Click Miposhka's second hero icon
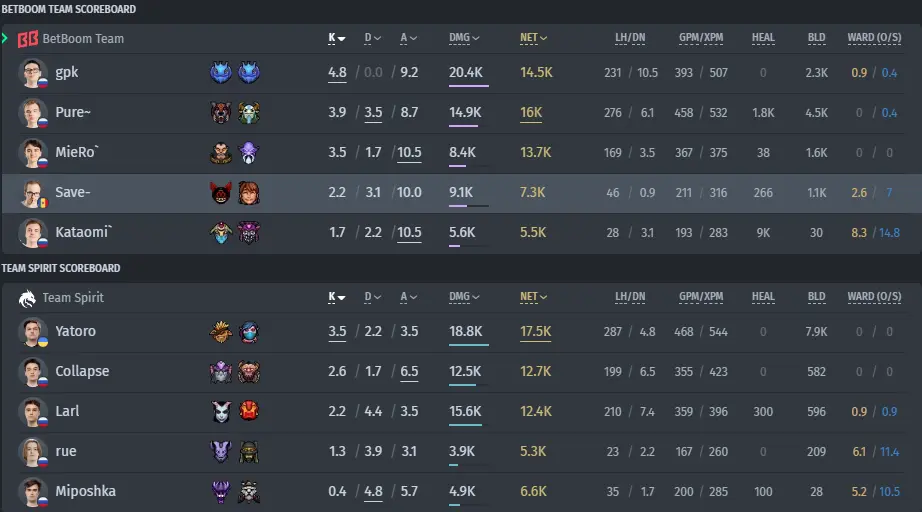 tap(249, 492)
